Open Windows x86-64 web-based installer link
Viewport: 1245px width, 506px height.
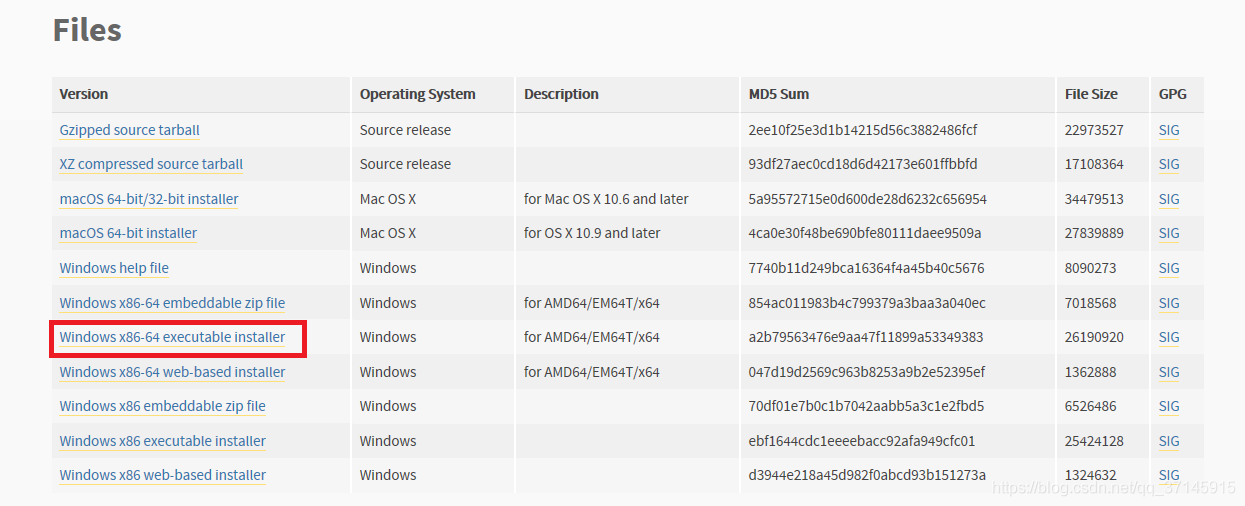(172, 372)
